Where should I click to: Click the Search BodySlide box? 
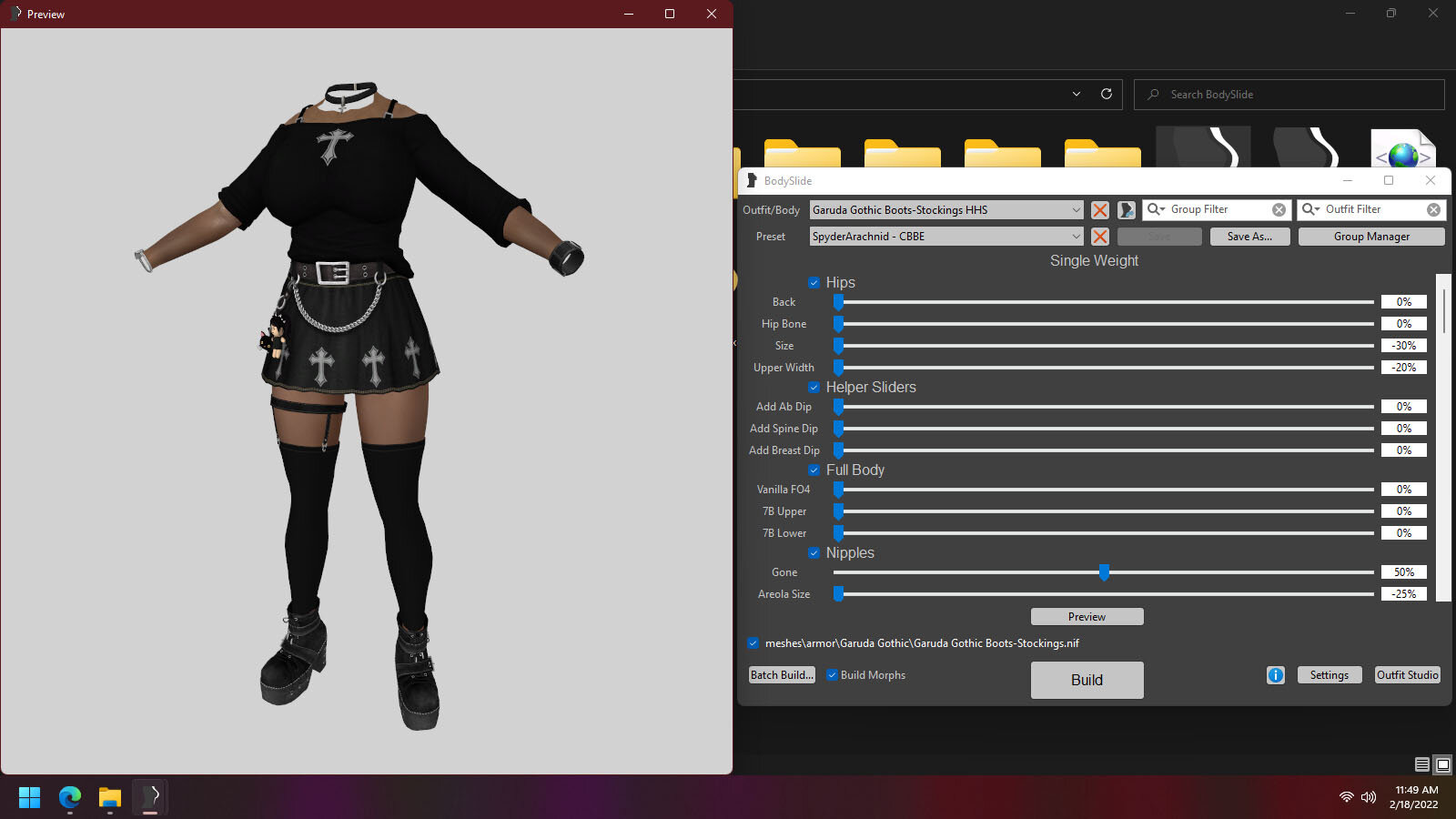point(1289,95)
